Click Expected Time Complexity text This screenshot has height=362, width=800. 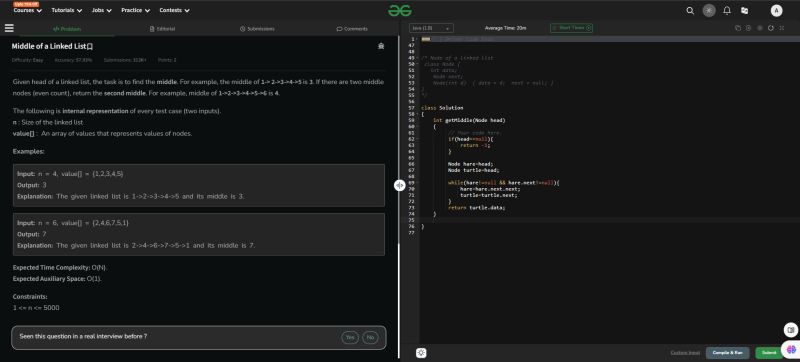60,268
